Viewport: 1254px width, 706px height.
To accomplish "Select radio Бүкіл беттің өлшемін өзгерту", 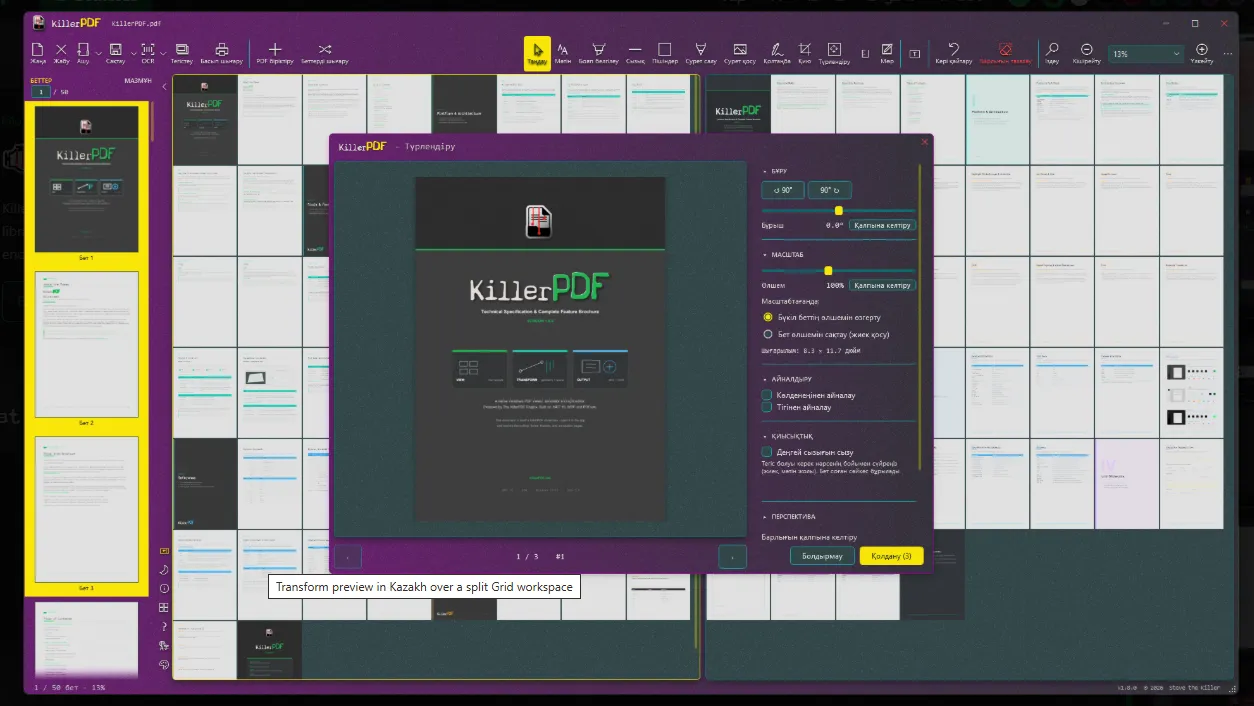I will coord(768,317).
